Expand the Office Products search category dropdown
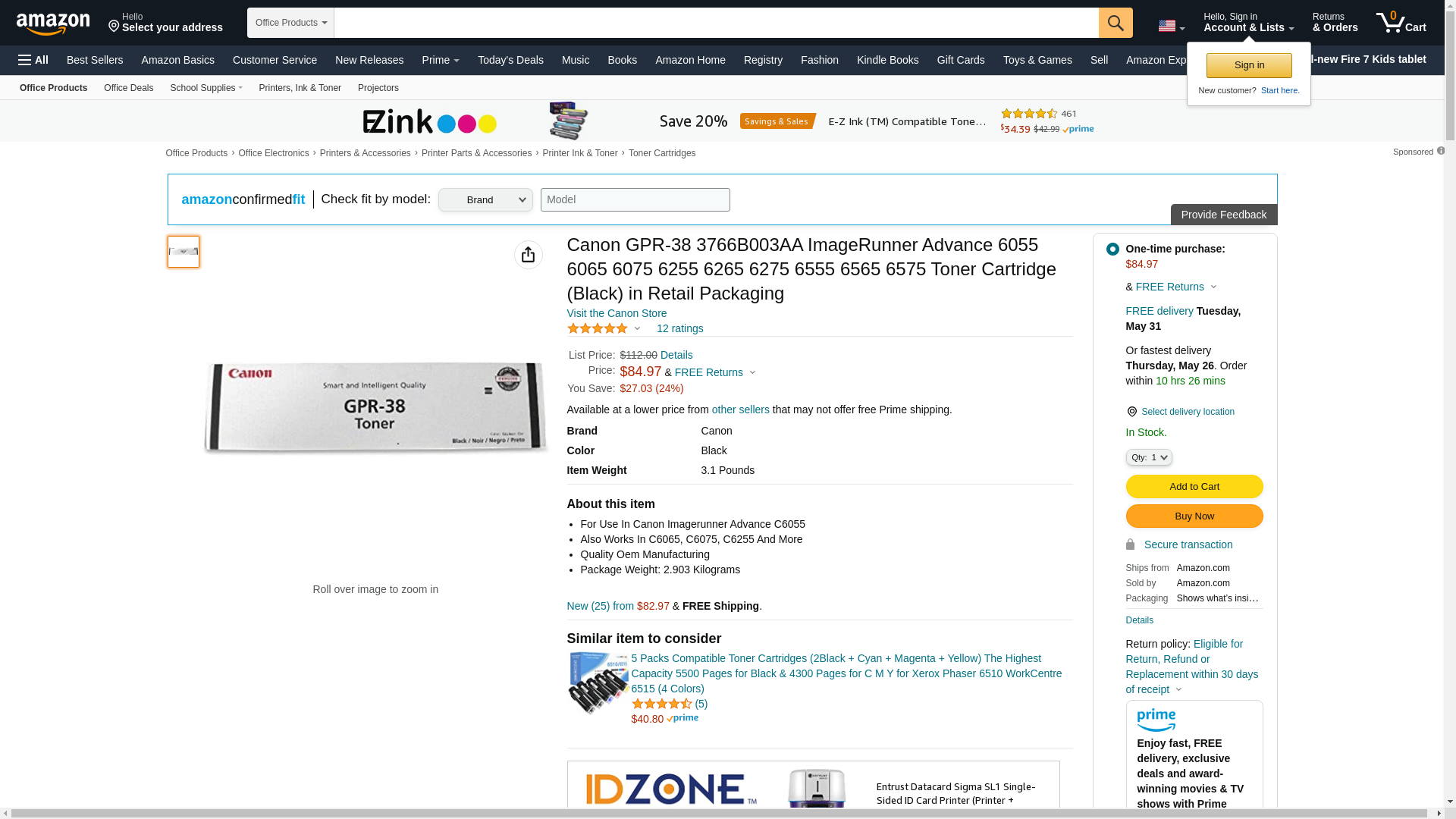The width and height of the screenshot is (1456, 819). tap(290, 23)
